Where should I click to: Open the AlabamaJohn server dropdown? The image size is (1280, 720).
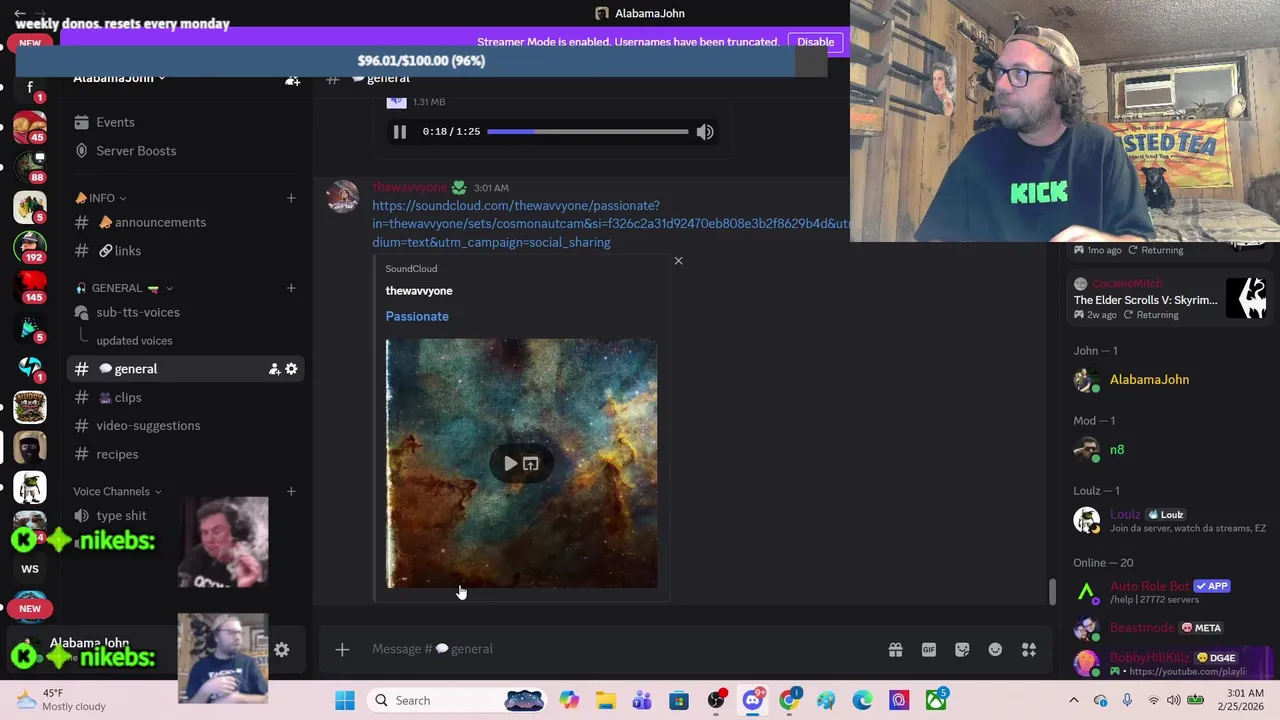point(119,78)
